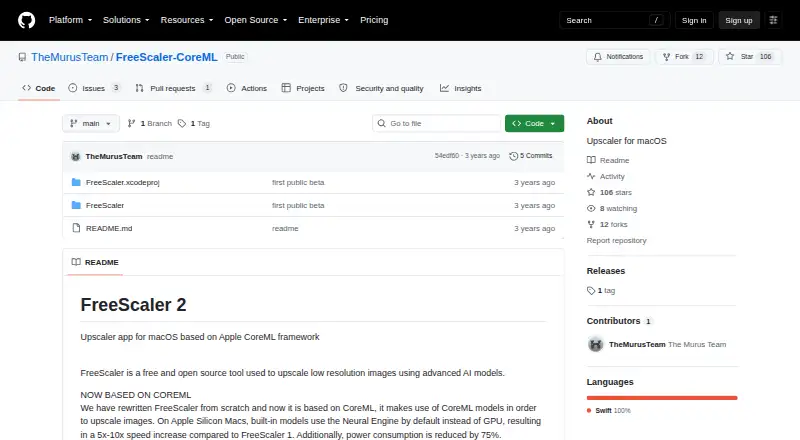View the 5 Commits history
The image size is (800, 440).
click(x=531, y=156)
